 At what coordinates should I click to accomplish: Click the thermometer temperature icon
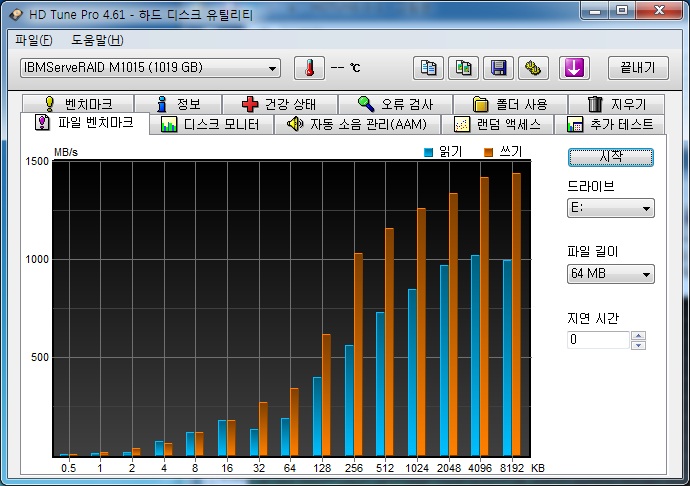[x=309, y=68]
